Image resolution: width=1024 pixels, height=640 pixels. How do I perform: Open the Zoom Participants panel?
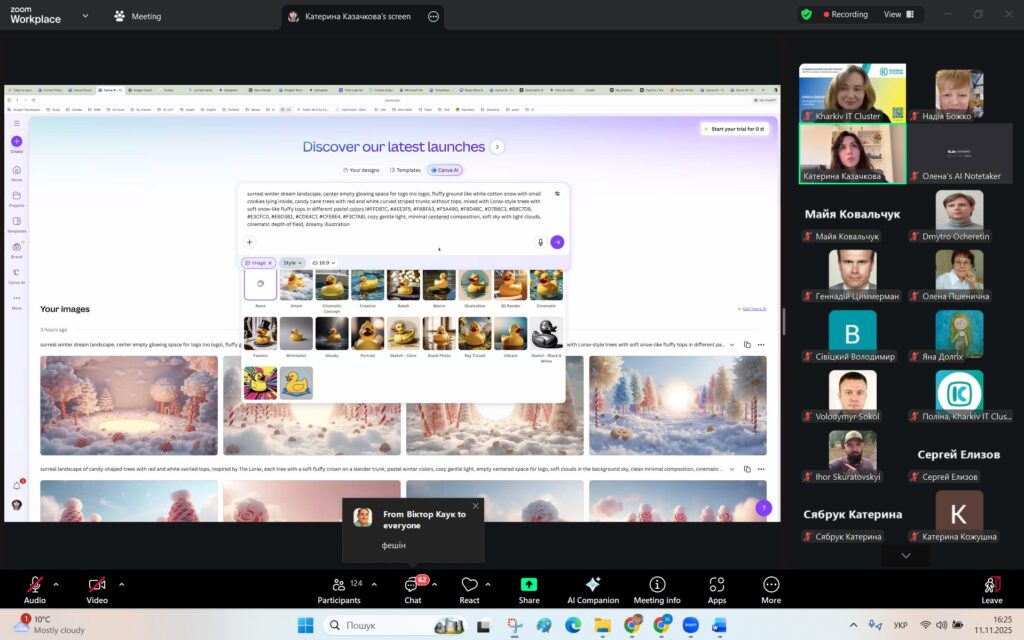(x=339, y=586)
